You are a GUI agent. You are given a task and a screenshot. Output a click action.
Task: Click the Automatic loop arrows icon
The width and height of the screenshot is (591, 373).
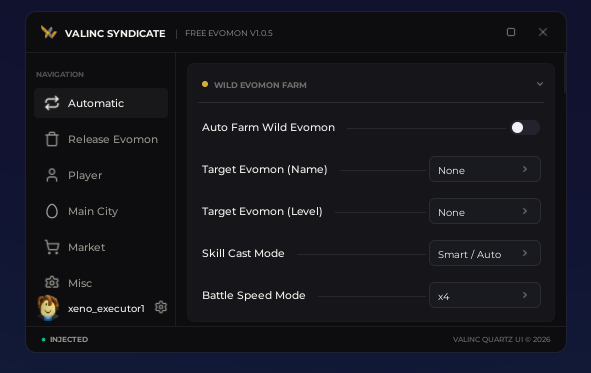pyautogui.click(x=52, y=103)
